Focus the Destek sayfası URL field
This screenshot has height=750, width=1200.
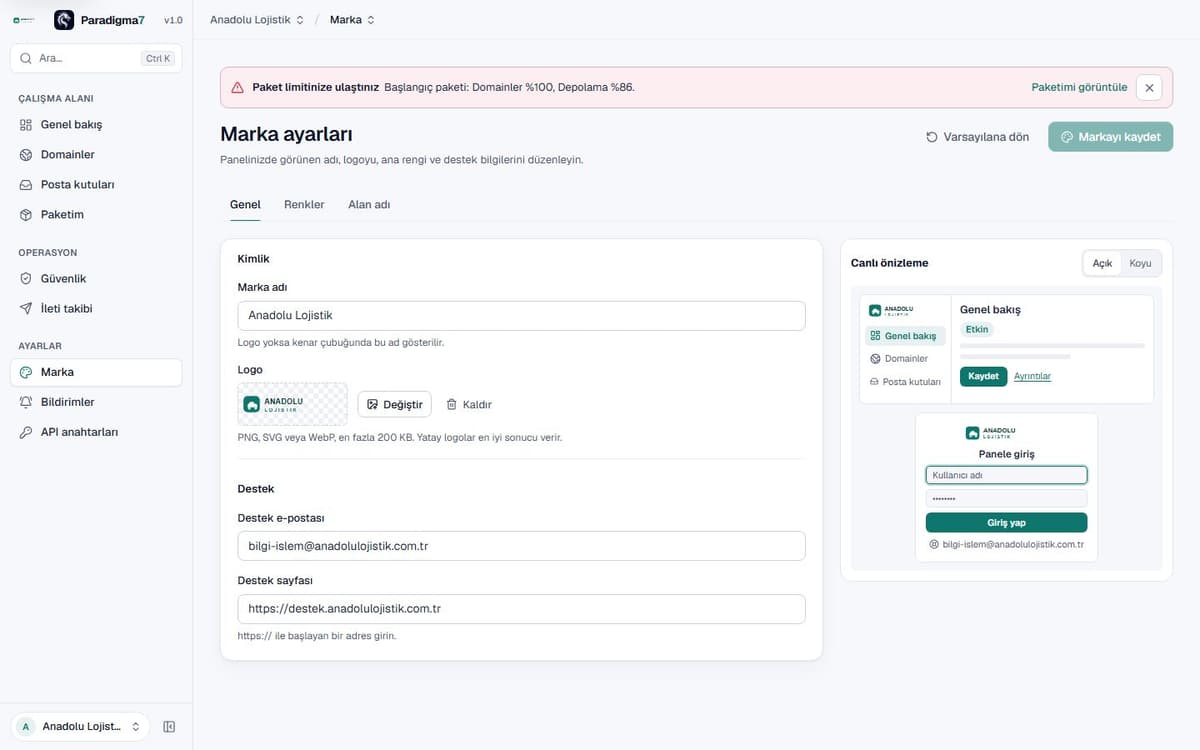pyautogui.click(x=521, y=609)
